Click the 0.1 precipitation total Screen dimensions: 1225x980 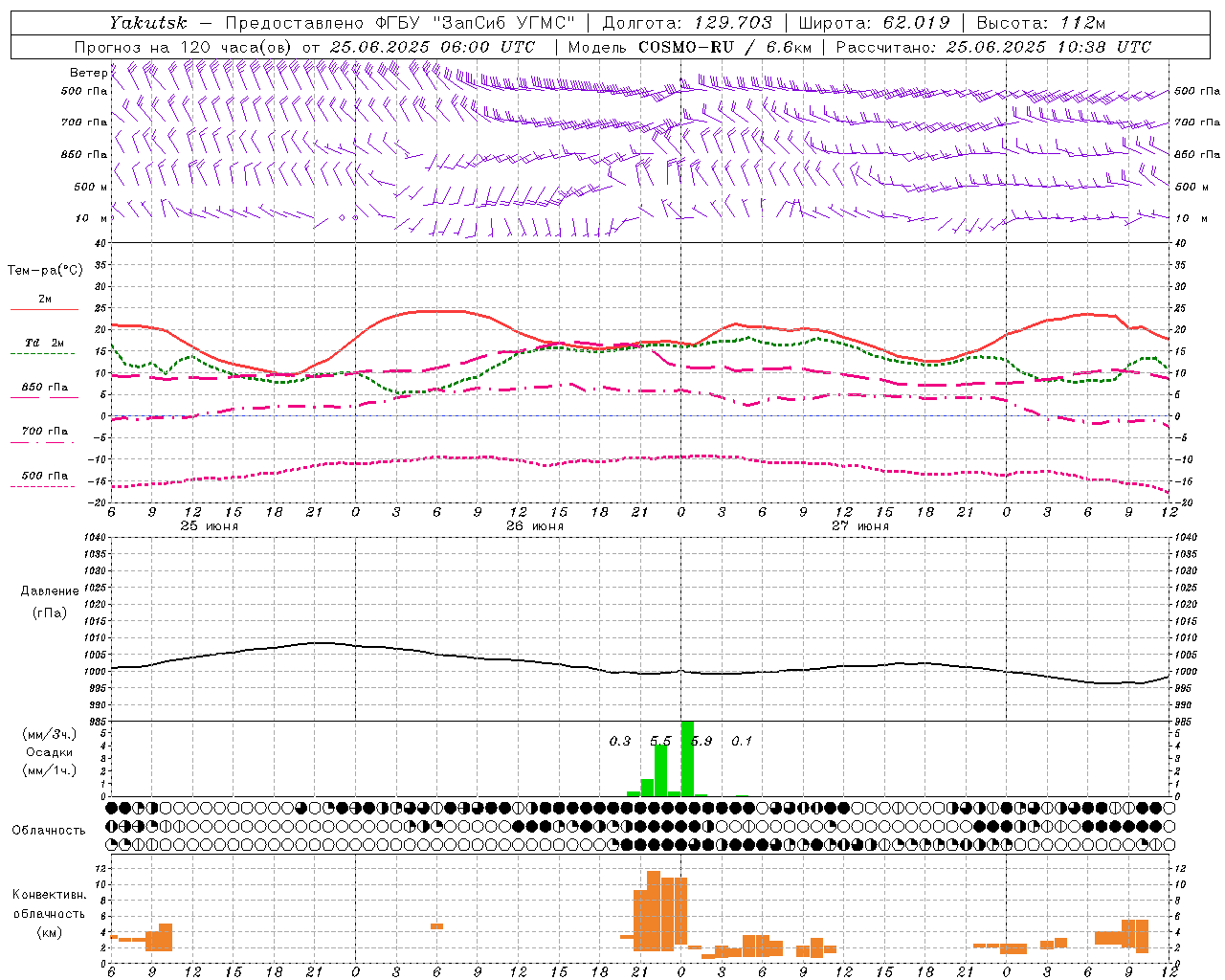coord(742,741)
